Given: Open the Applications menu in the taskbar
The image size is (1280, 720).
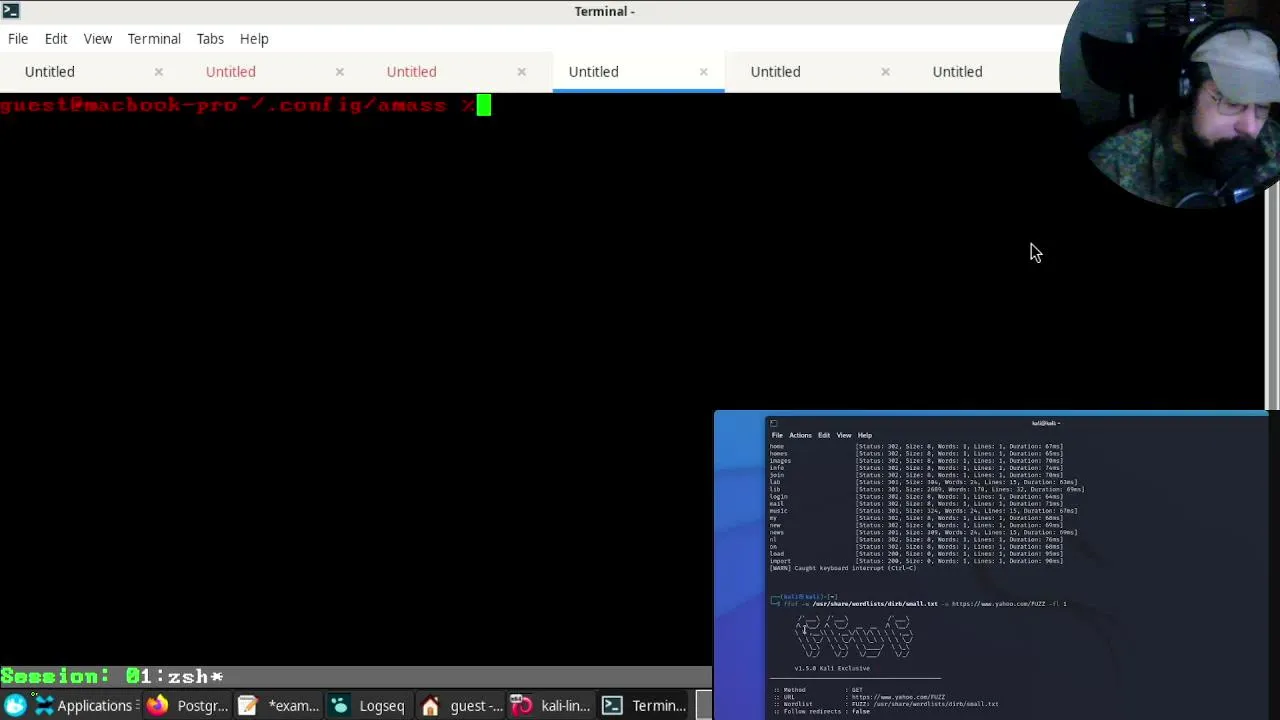Looking at the screenshot, I should pos(84,705).
